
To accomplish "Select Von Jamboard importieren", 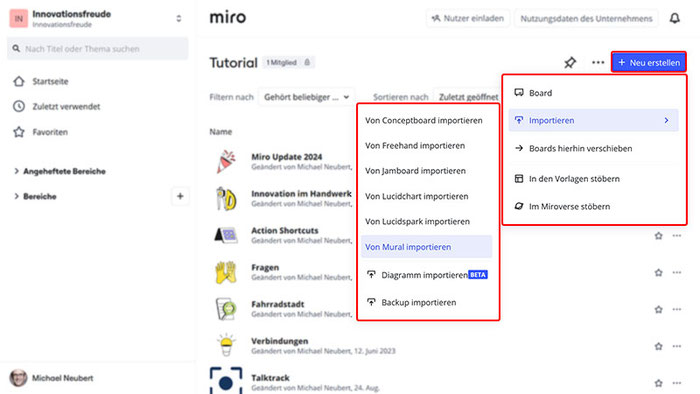I will [x=426, y=171].
